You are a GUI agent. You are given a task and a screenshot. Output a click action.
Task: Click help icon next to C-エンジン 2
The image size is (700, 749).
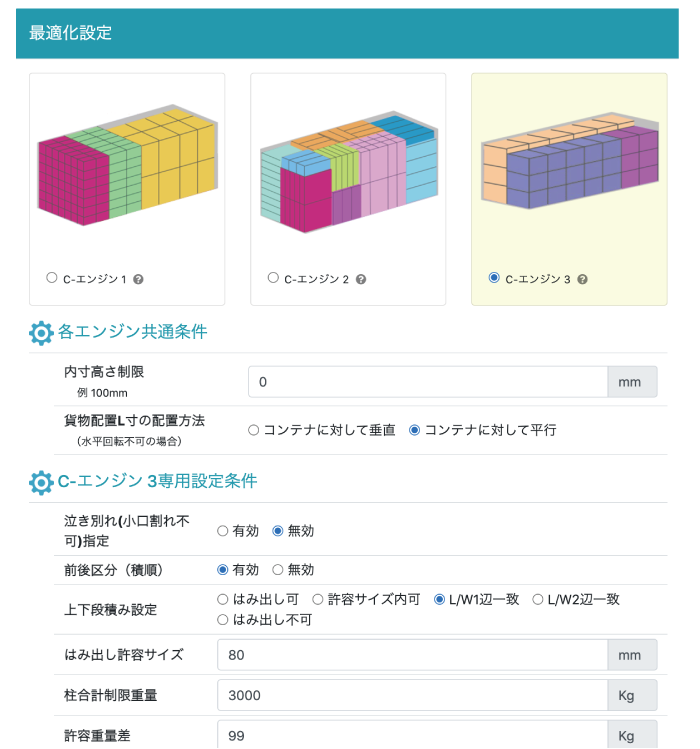click(x=361, y=279)
